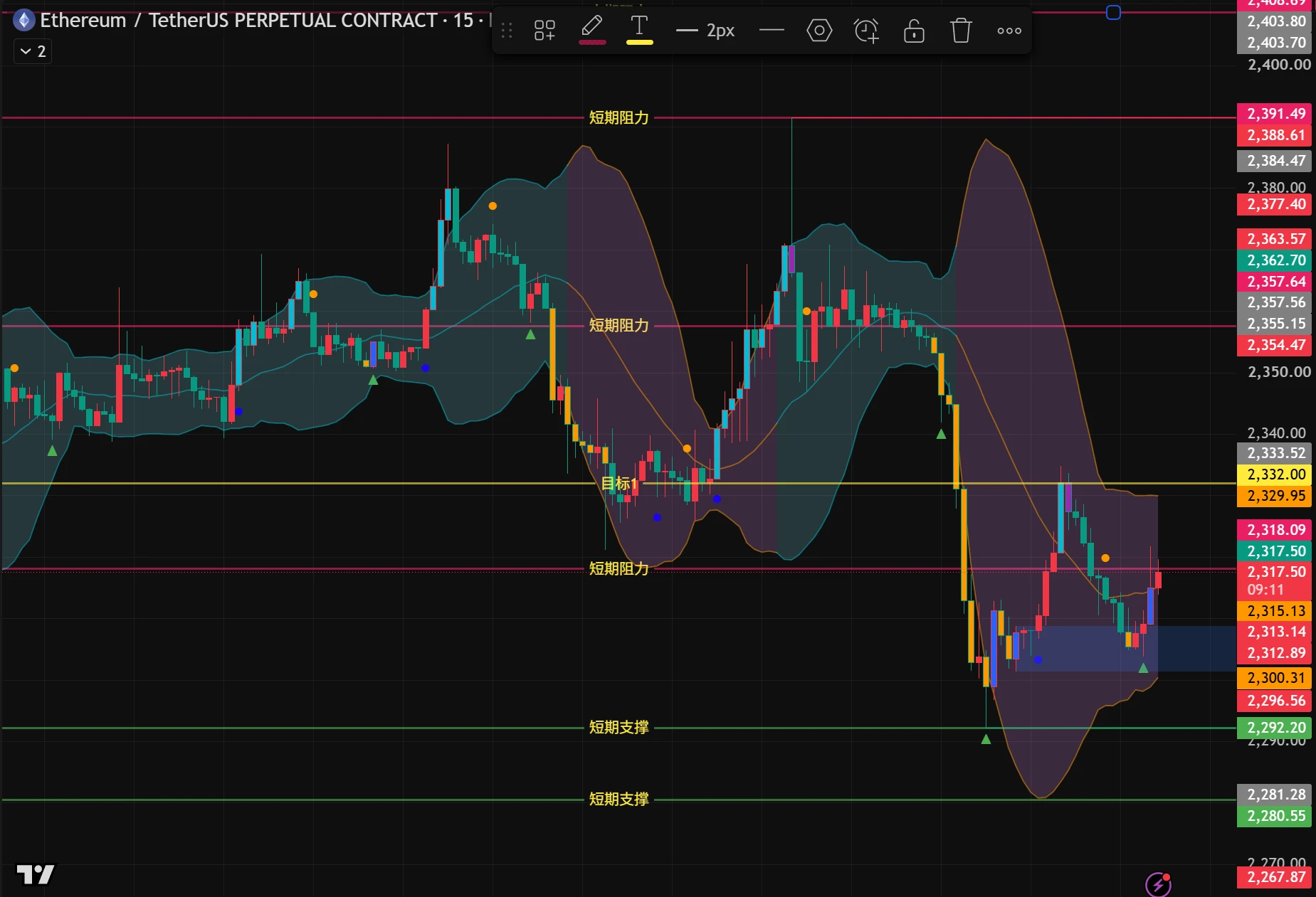Click the 2,362.70 green price label
This screenshot has height=897, width=1316.
[x=1275, y=260]
